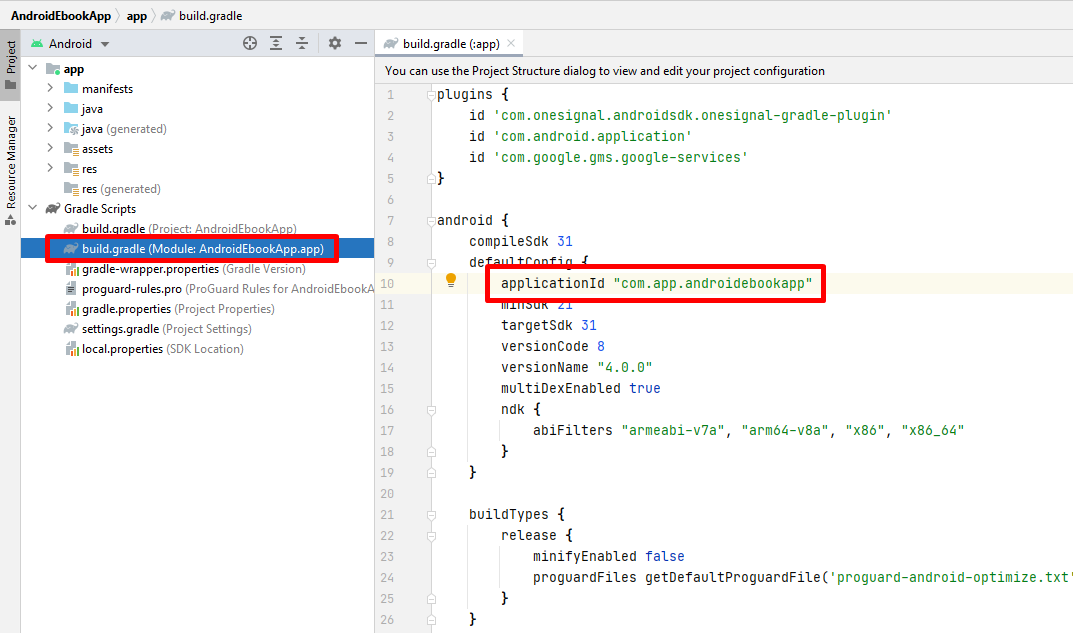Expand the assets folder

click(51, 149)
